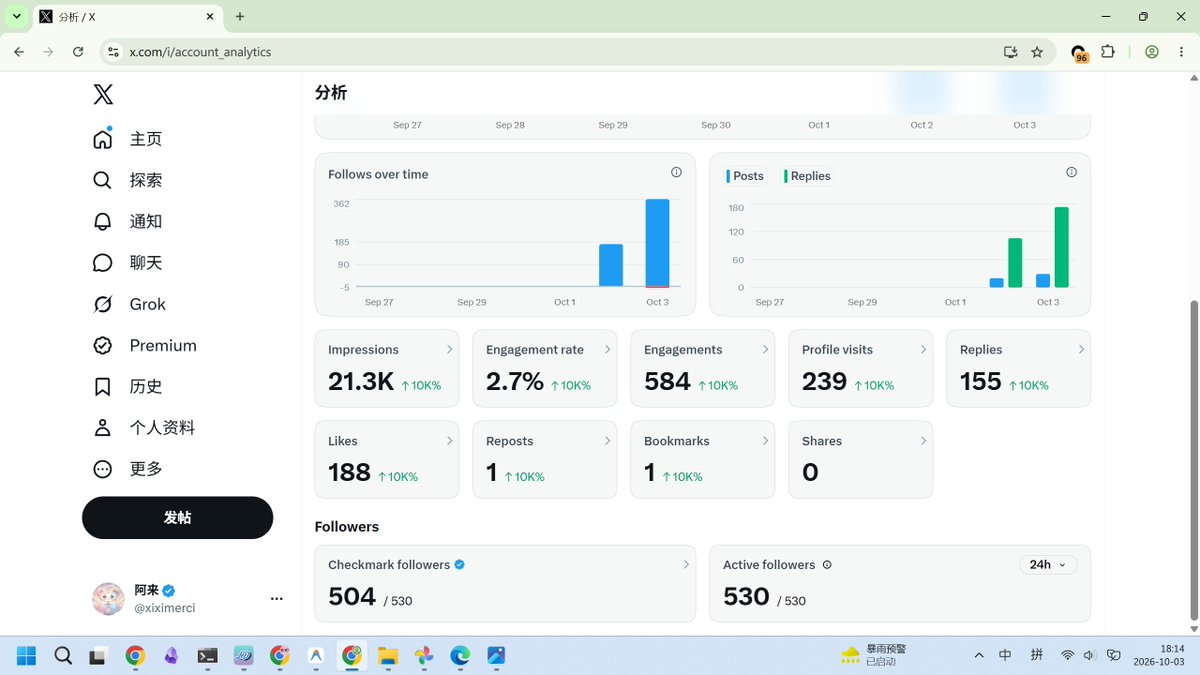Bookmark this page with the star icon
The height and width of the screenshot is (675, 1200).
[x=1037, y=52]
